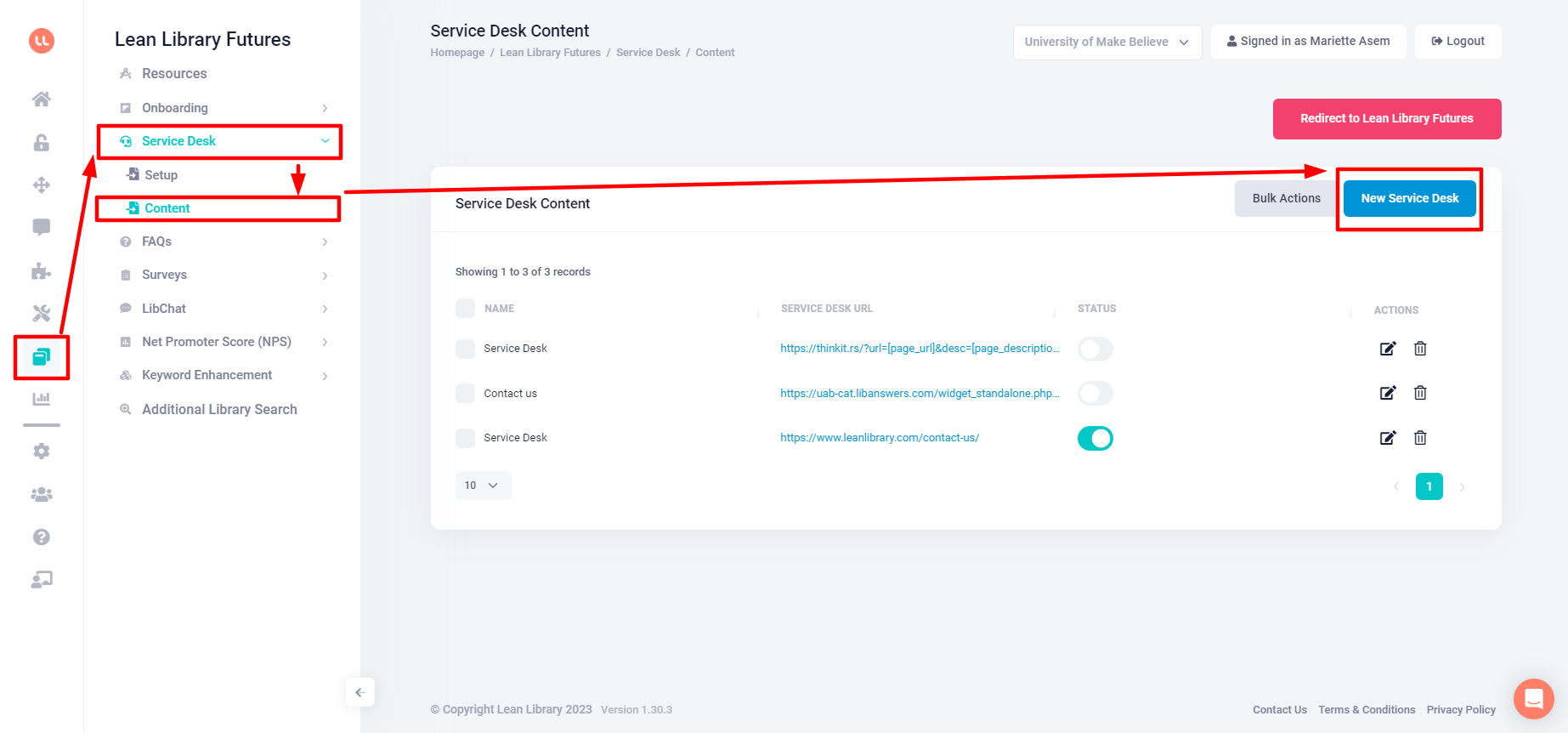Collapse the Service Desk menu chevron

coord(325,141)
